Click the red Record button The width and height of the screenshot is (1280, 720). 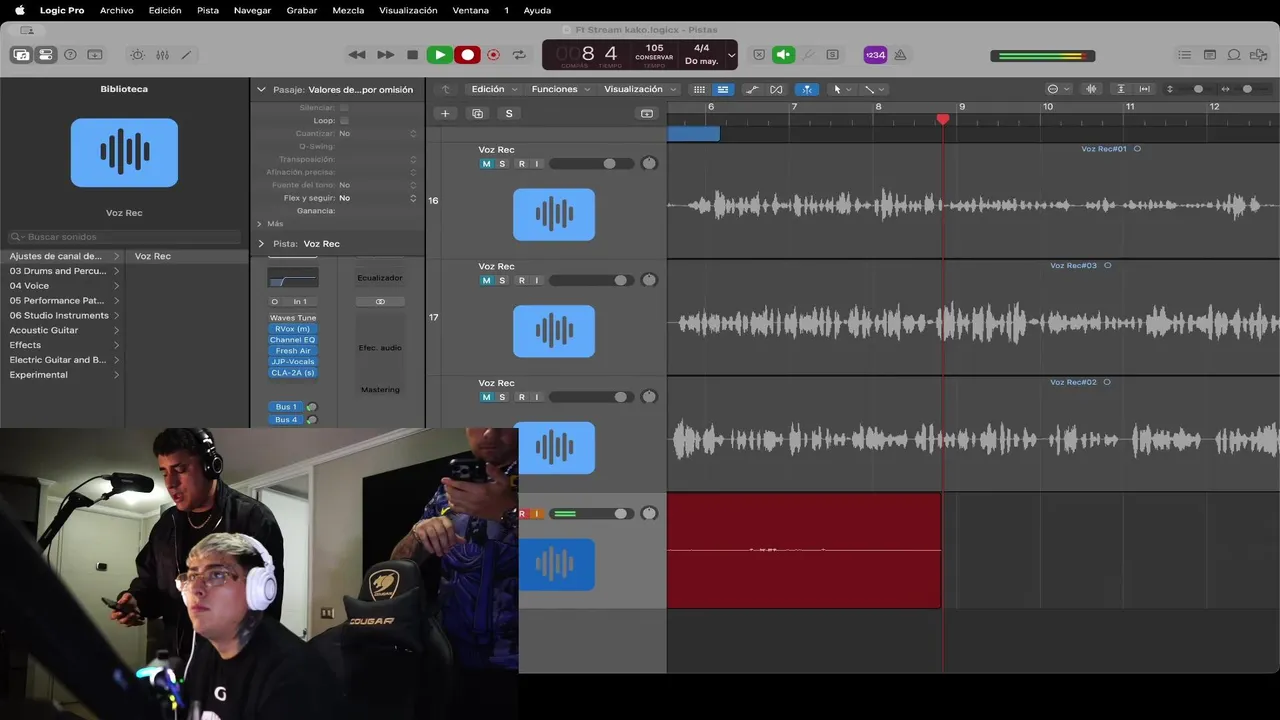click(x=467, y=55)
